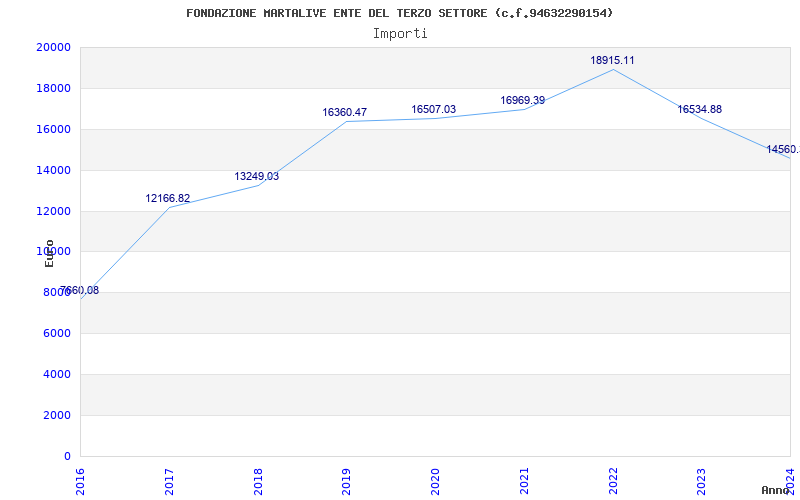Select the 16360.47 value for 2019

pos(344,113)
